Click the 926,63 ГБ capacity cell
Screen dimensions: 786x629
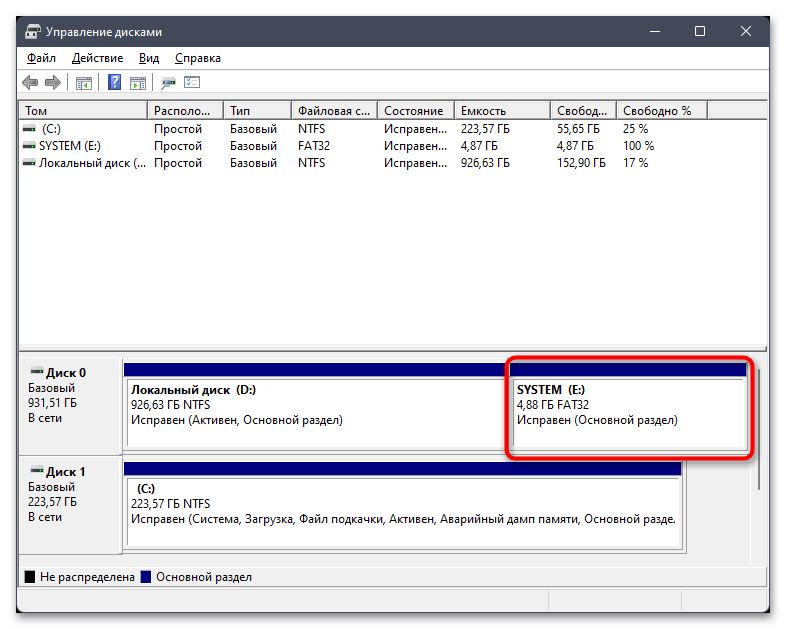485,163
